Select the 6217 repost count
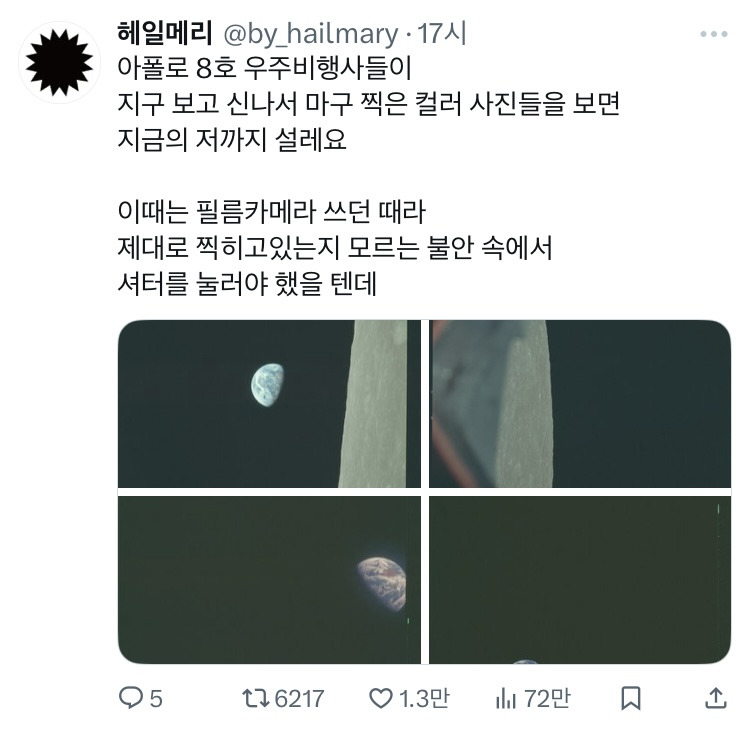750x733 pixels. click(x=299, y=699)
